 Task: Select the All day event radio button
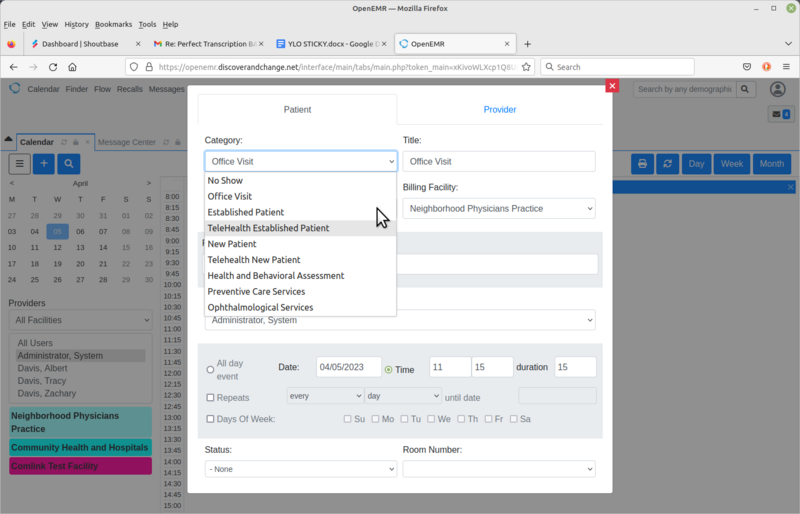click(210, 369)
